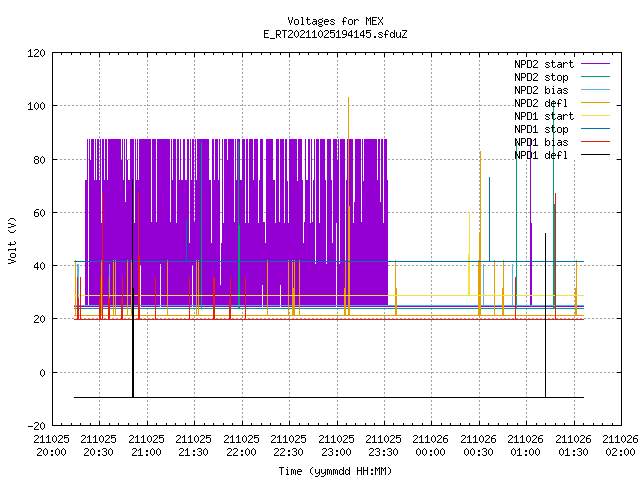This screenshot has height=480, width=640.
Task: Click the 'Volt (V)' y-axis title
Action: pos(12,240)
